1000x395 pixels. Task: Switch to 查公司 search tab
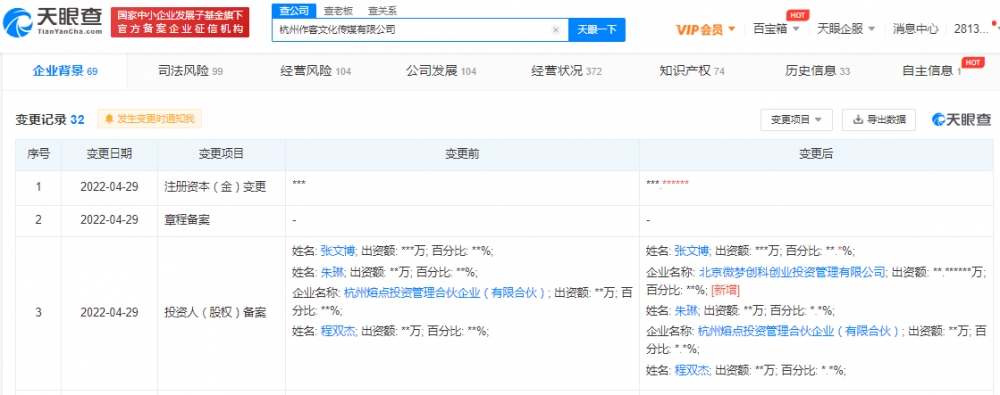[x=294, y=10]
